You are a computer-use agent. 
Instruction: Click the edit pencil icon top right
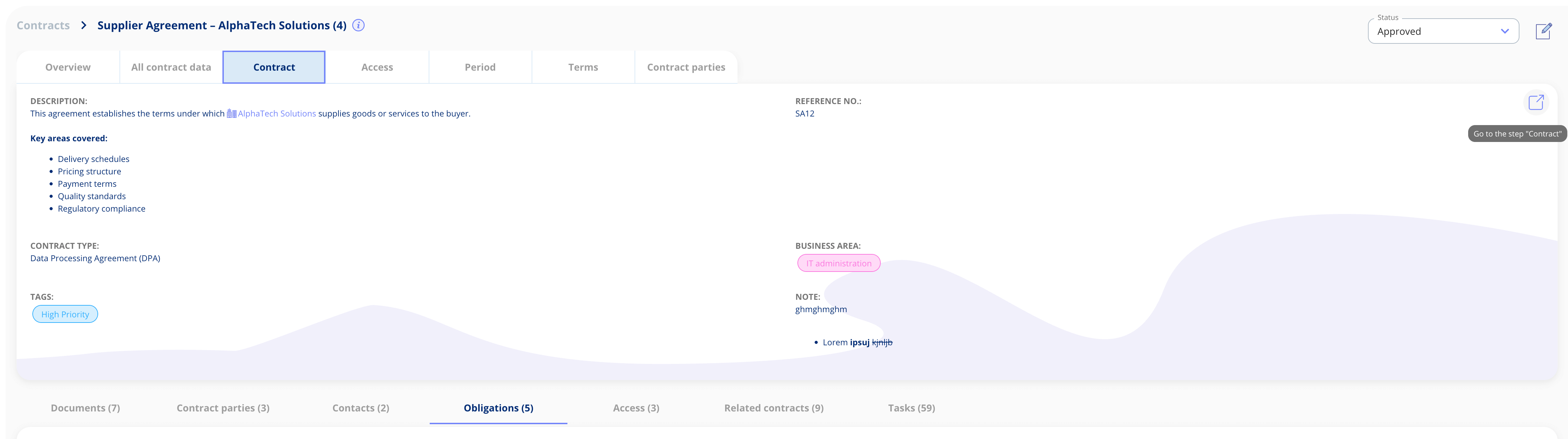[1543, 31]
